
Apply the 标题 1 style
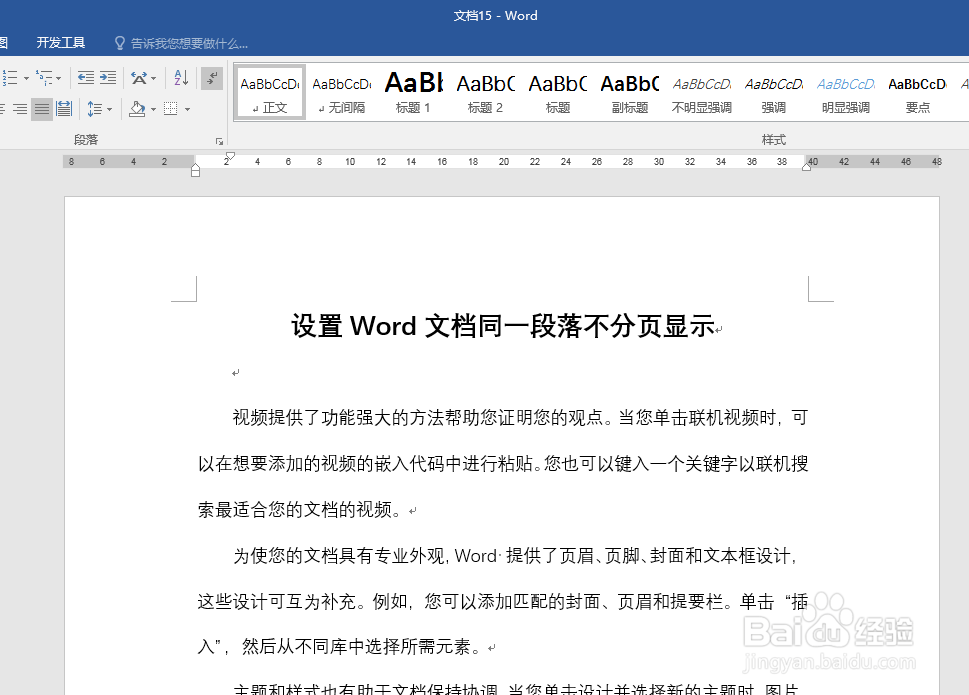(413, 93)
